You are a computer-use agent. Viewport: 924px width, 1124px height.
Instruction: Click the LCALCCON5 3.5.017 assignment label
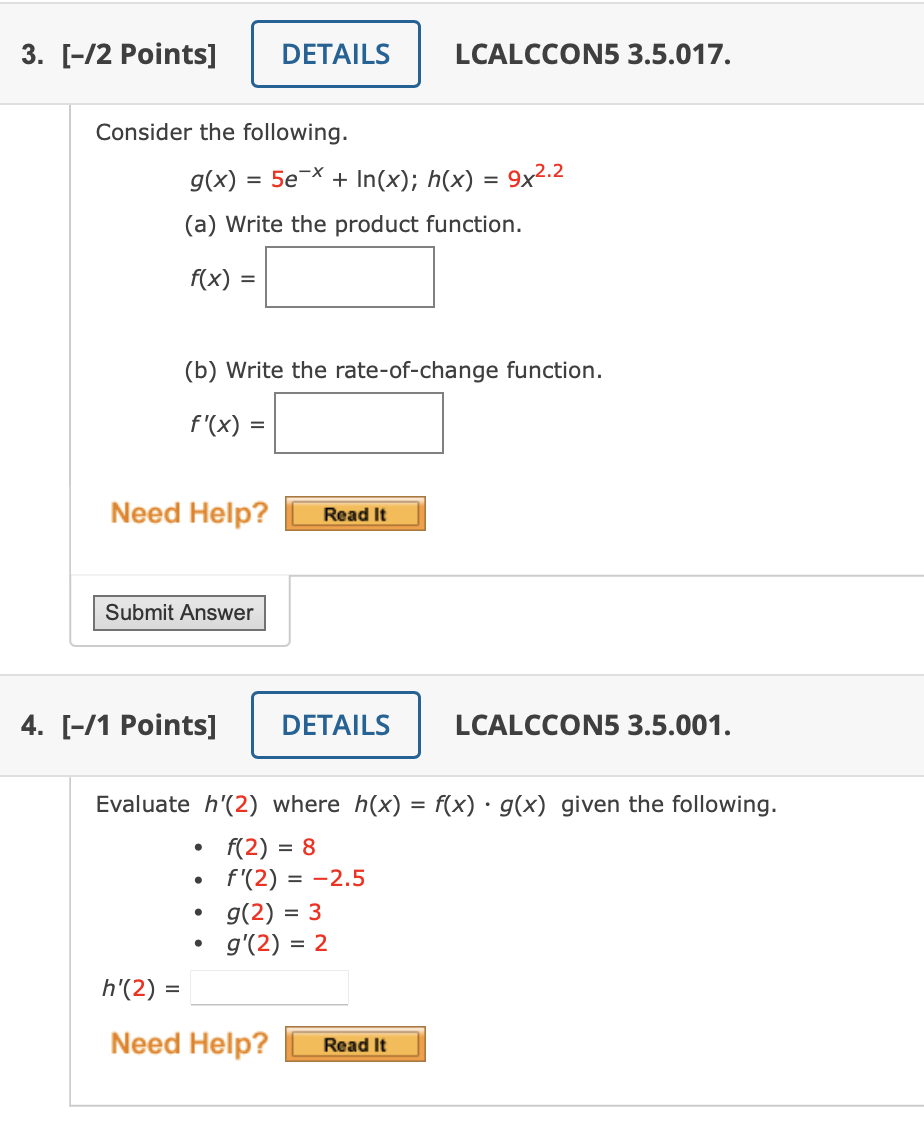coord(594,54)
